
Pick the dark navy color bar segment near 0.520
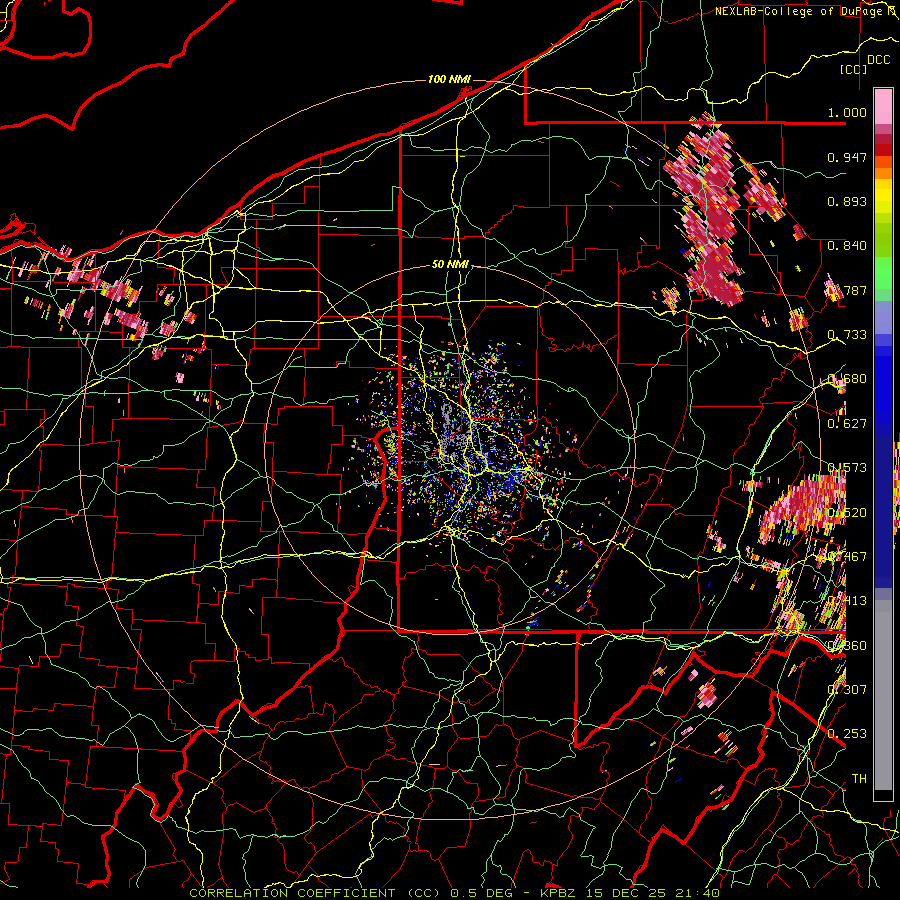[x=883, y=511]
